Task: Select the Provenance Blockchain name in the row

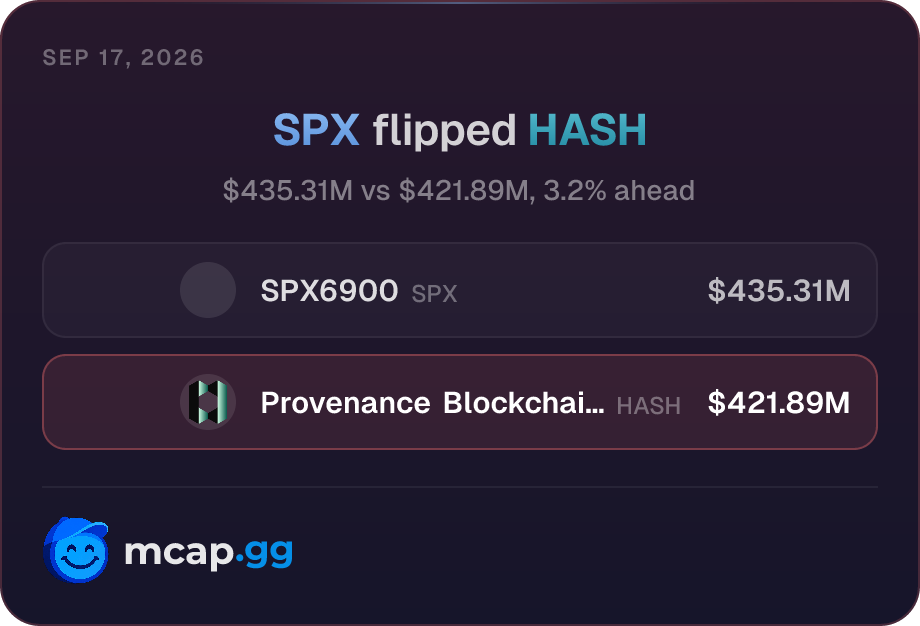Action: click(x=432, y=402)
